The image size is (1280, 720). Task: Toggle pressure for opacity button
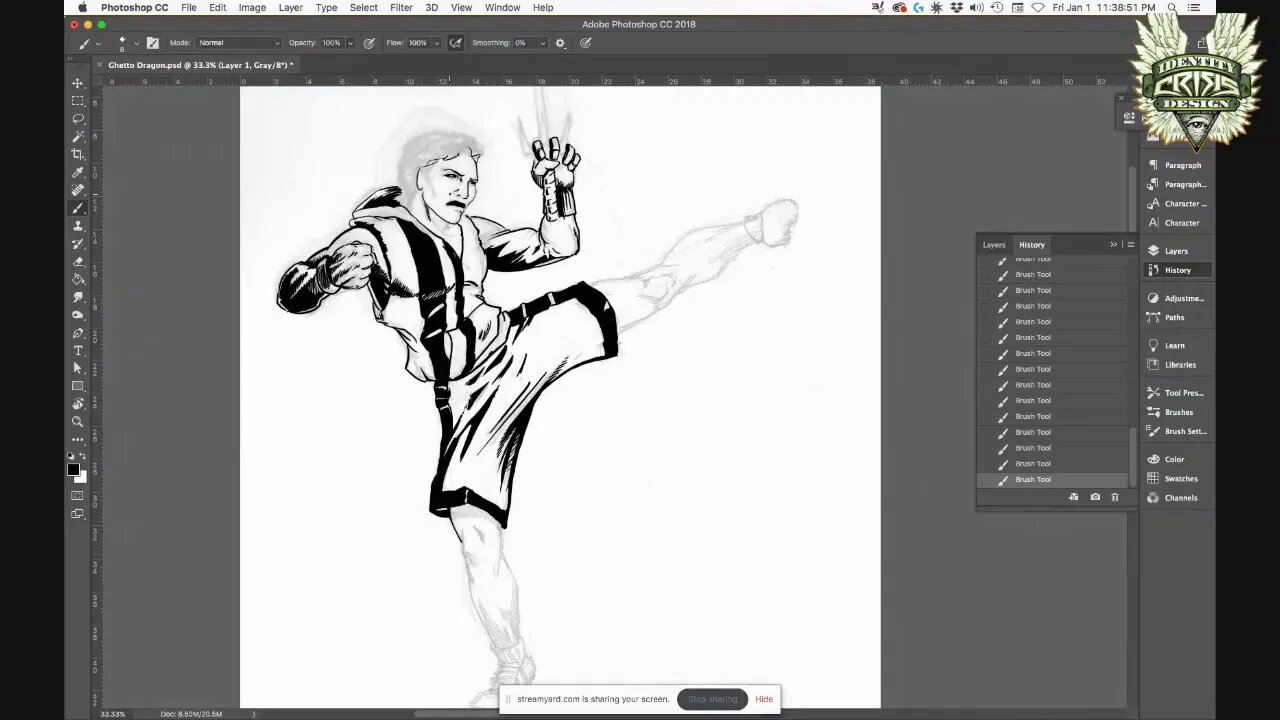(369, 43)
